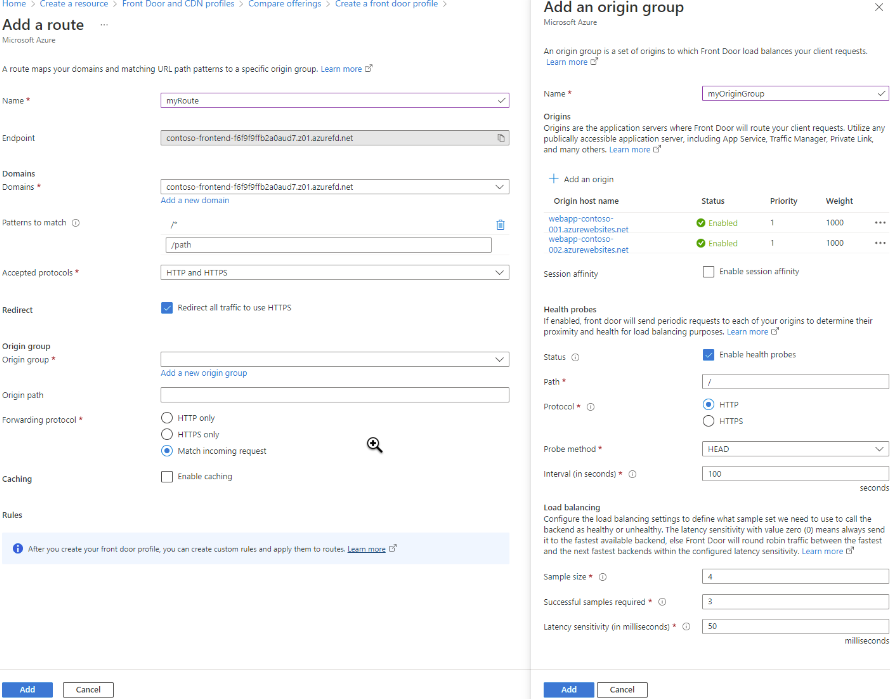
Task: Show the health probe Status info tooltip
Action: coord(575,357)
